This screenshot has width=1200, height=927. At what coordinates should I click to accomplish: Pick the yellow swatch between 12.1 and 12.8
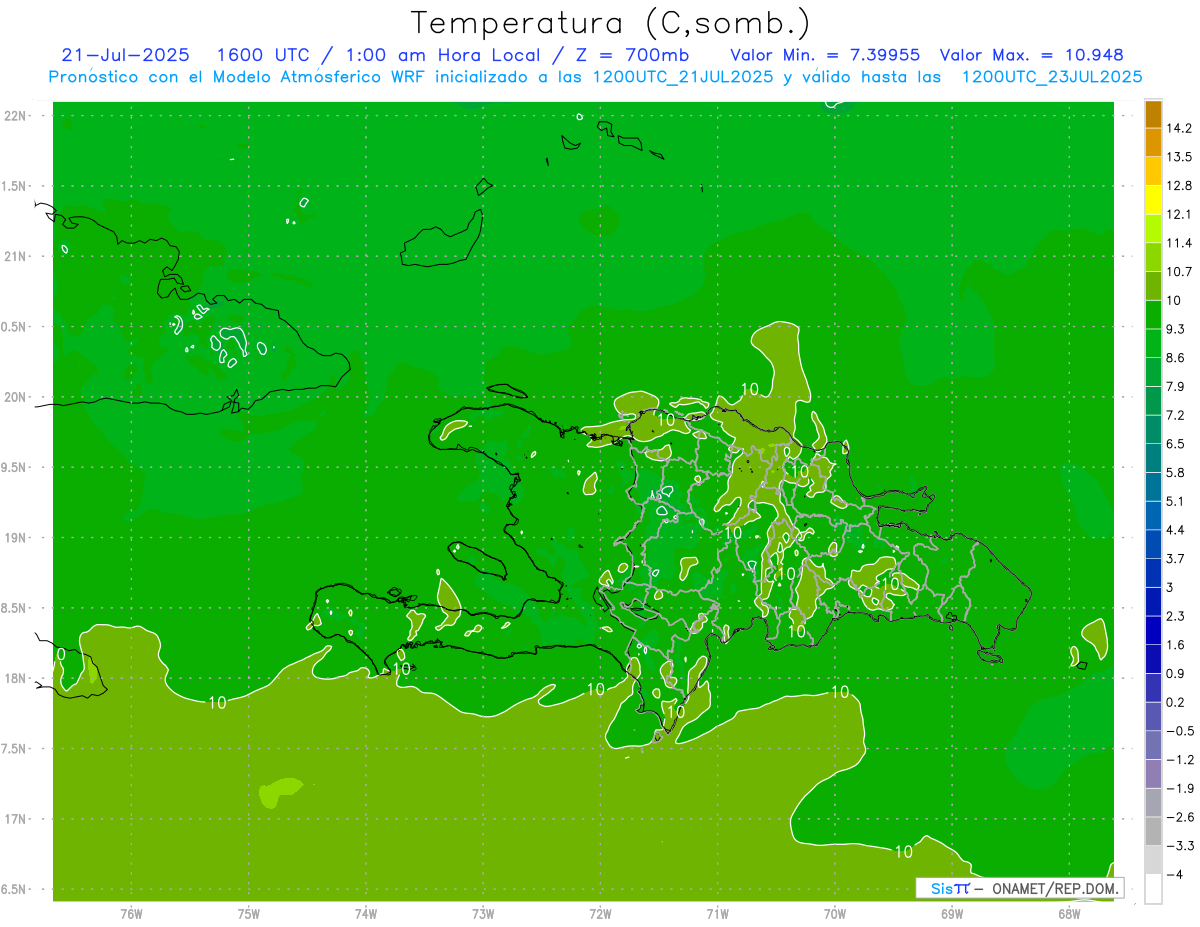1153,200
